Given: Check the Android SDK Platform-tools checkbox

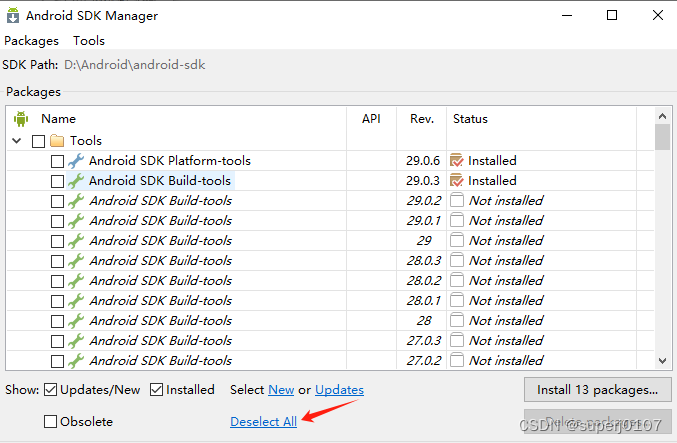Looking at the screenshot, I should click(57, 161).
